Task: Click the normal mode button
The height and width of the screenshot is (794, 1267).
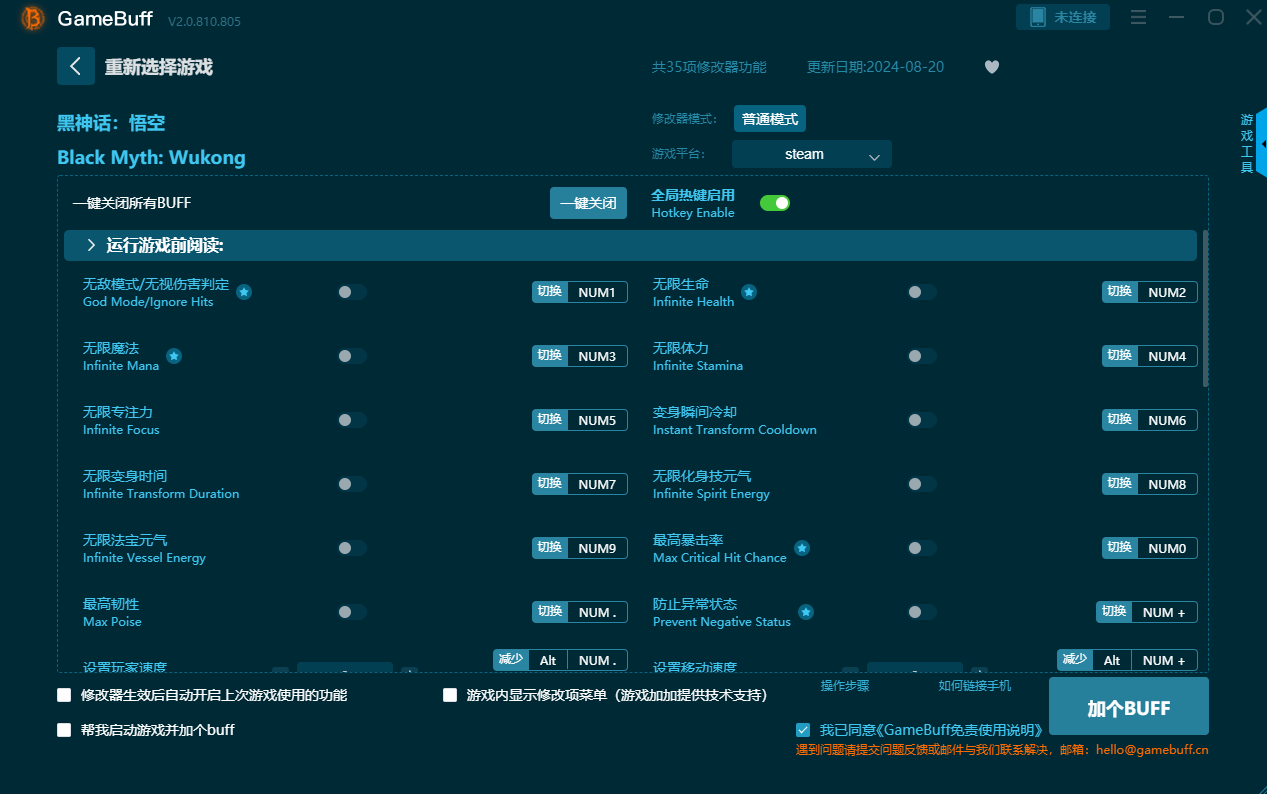Action: 770,119
